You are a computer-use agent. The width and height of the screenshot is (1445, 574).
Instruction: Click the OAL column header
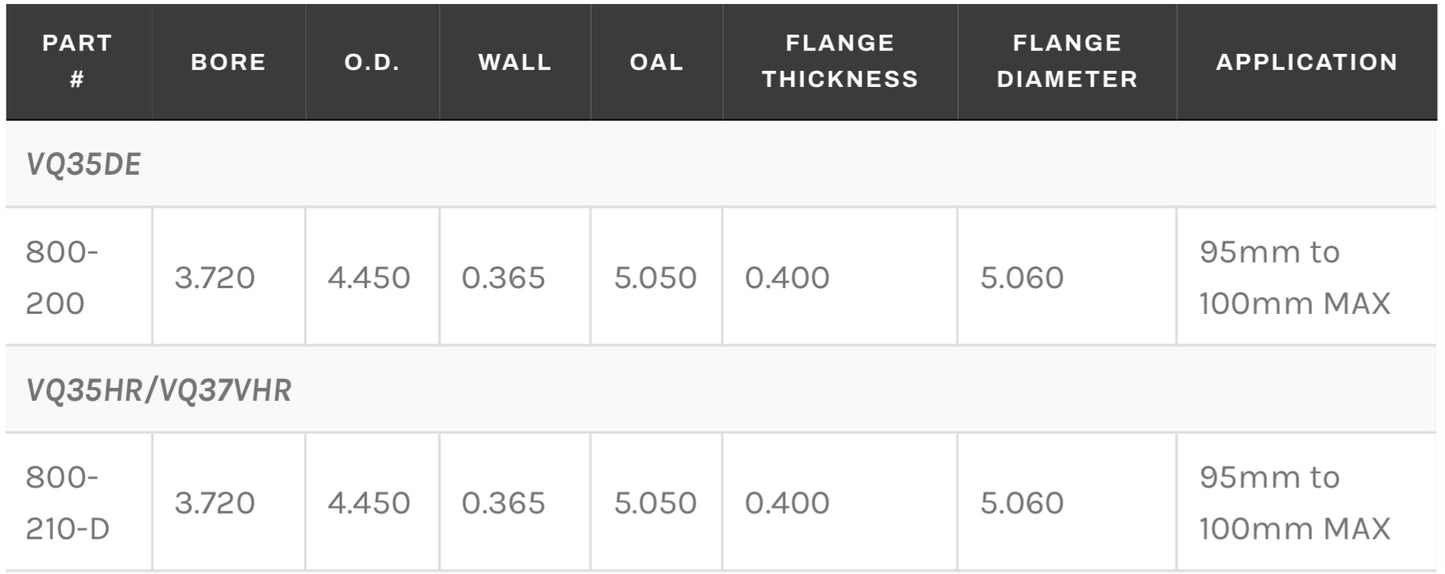[656, 62]
